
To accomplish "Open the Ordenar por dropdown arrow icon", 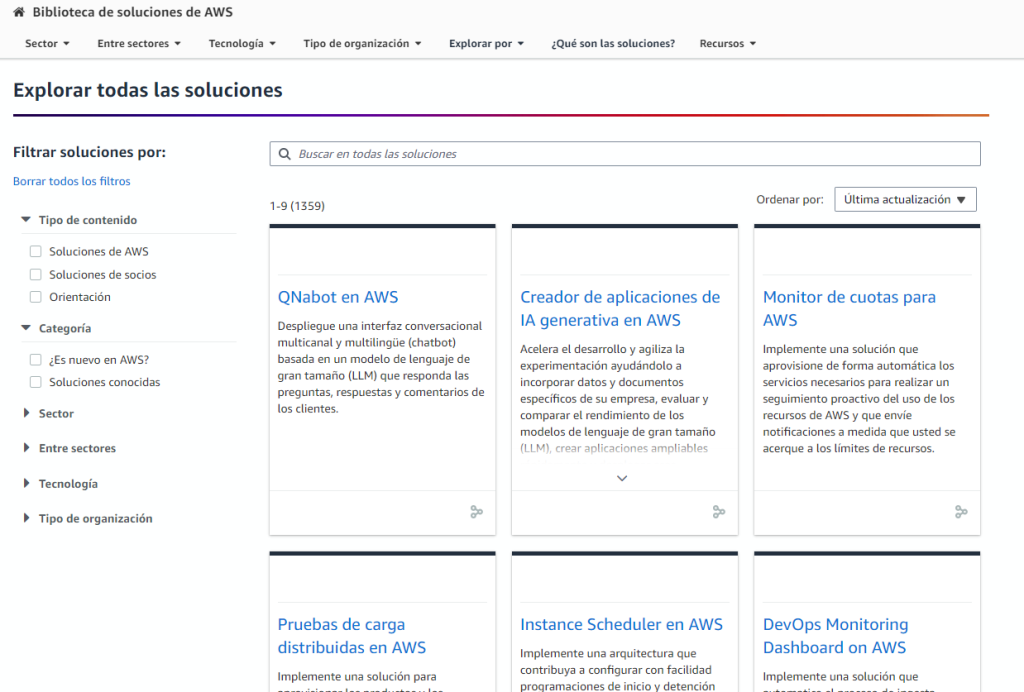I will click(x=963, y=199).
